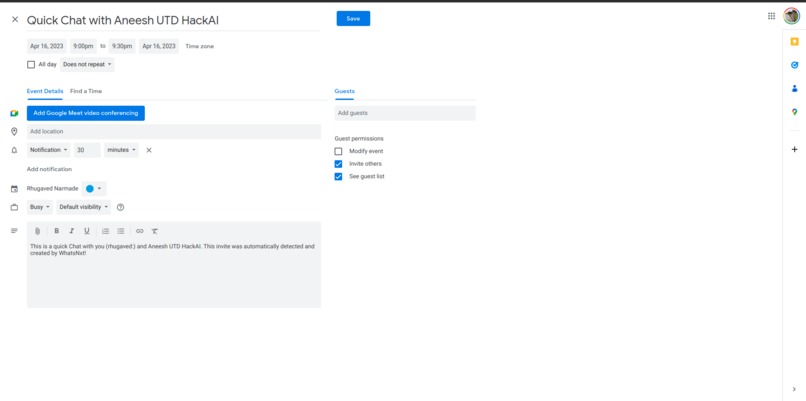Click Add notification
This screenshot has height=401, width=806.
[x=49, y=169]
